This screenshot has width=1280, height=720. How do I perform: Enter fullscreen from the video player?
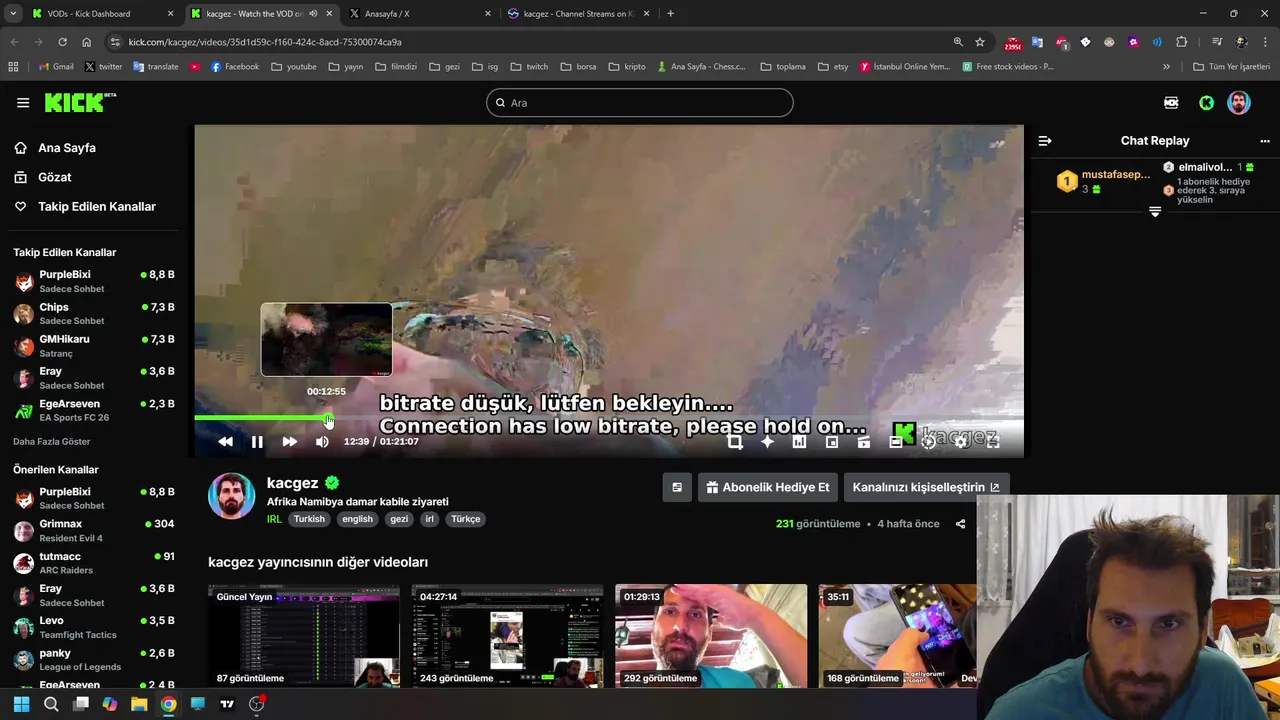[993, 441]
